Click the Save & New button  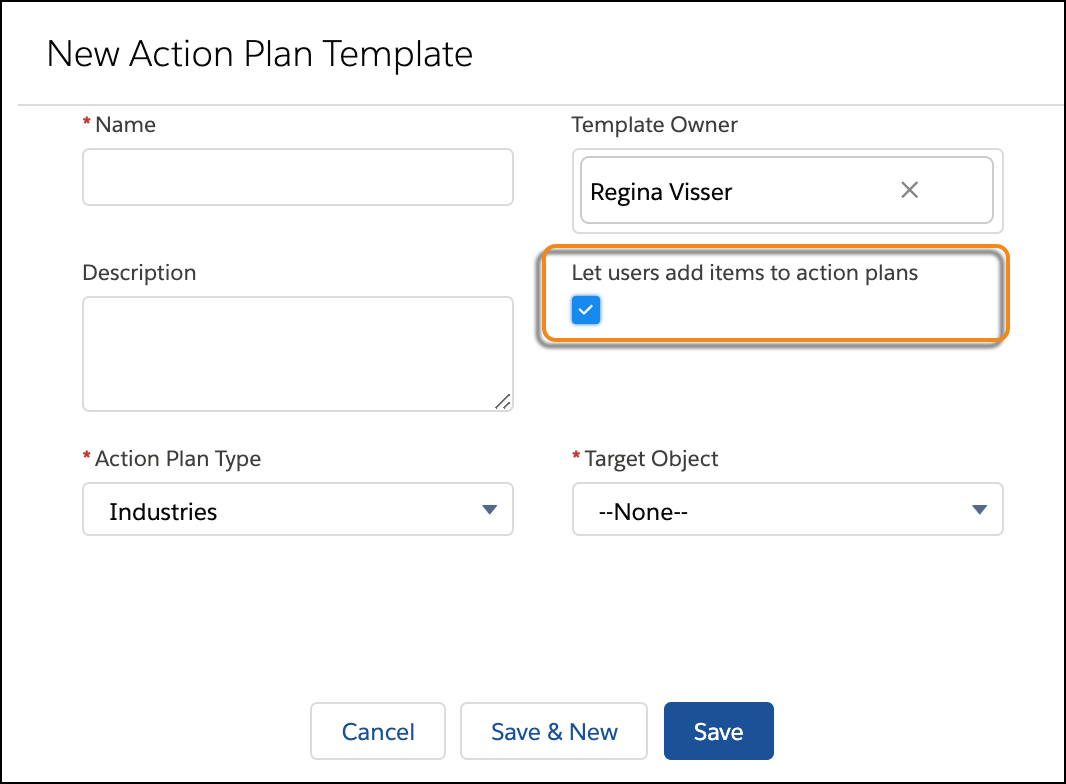point(554,731)
